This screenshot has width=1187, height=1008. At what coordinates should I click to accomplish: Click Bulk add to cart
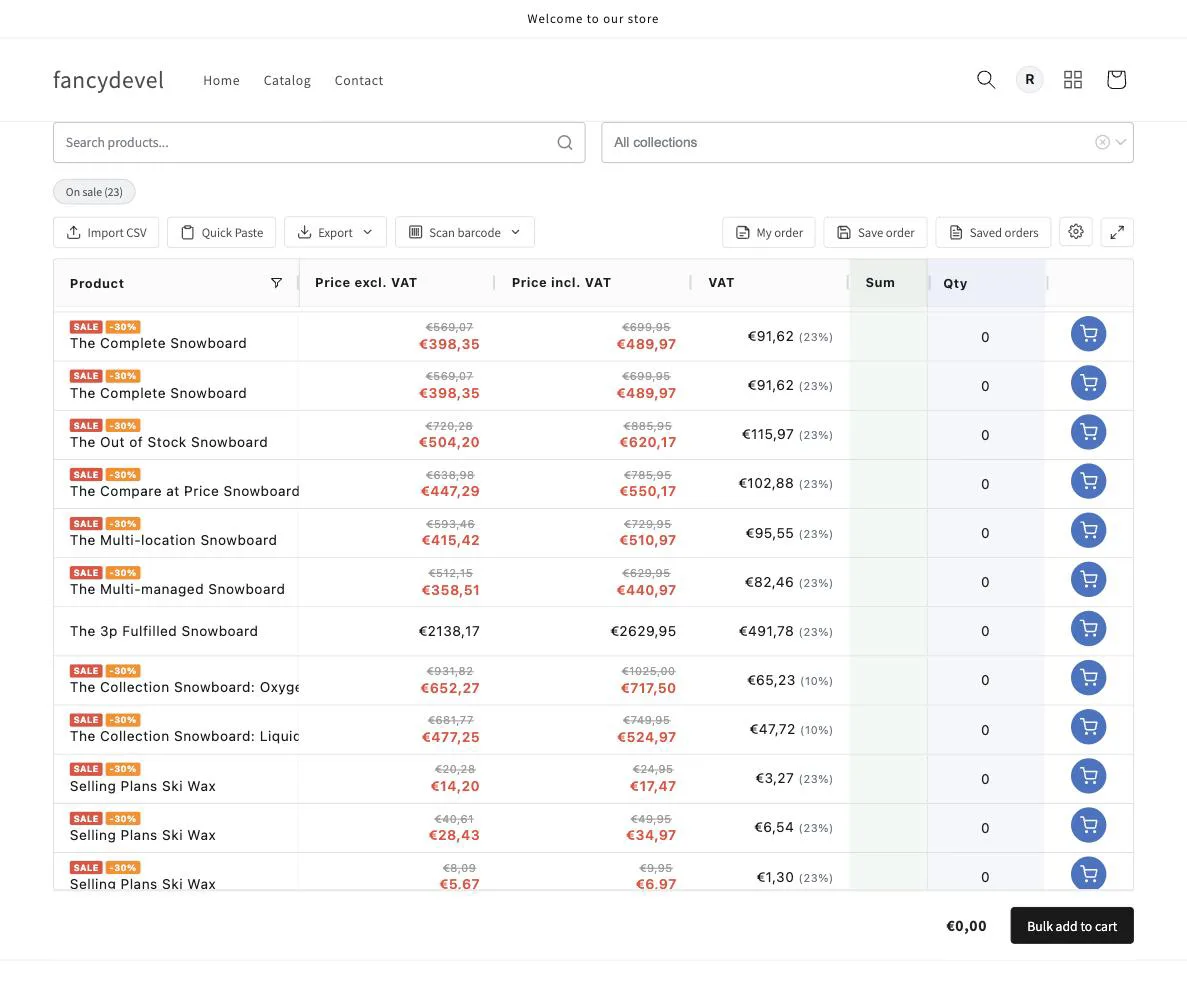[1071, 926]
